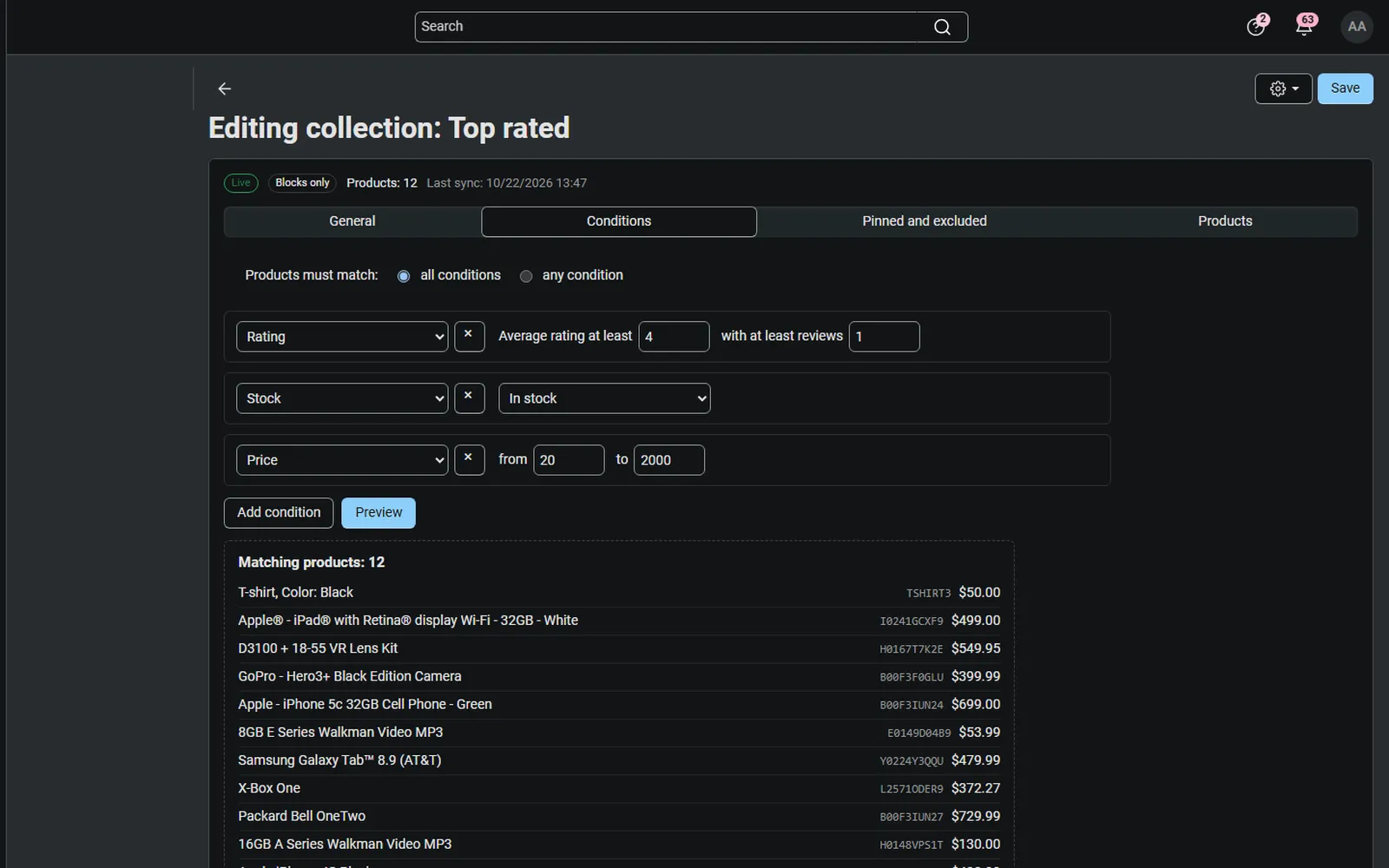Click 8GB E Series Walkman Video MP3
This screenshot has height=868, width=1389.
coord(340,732)
